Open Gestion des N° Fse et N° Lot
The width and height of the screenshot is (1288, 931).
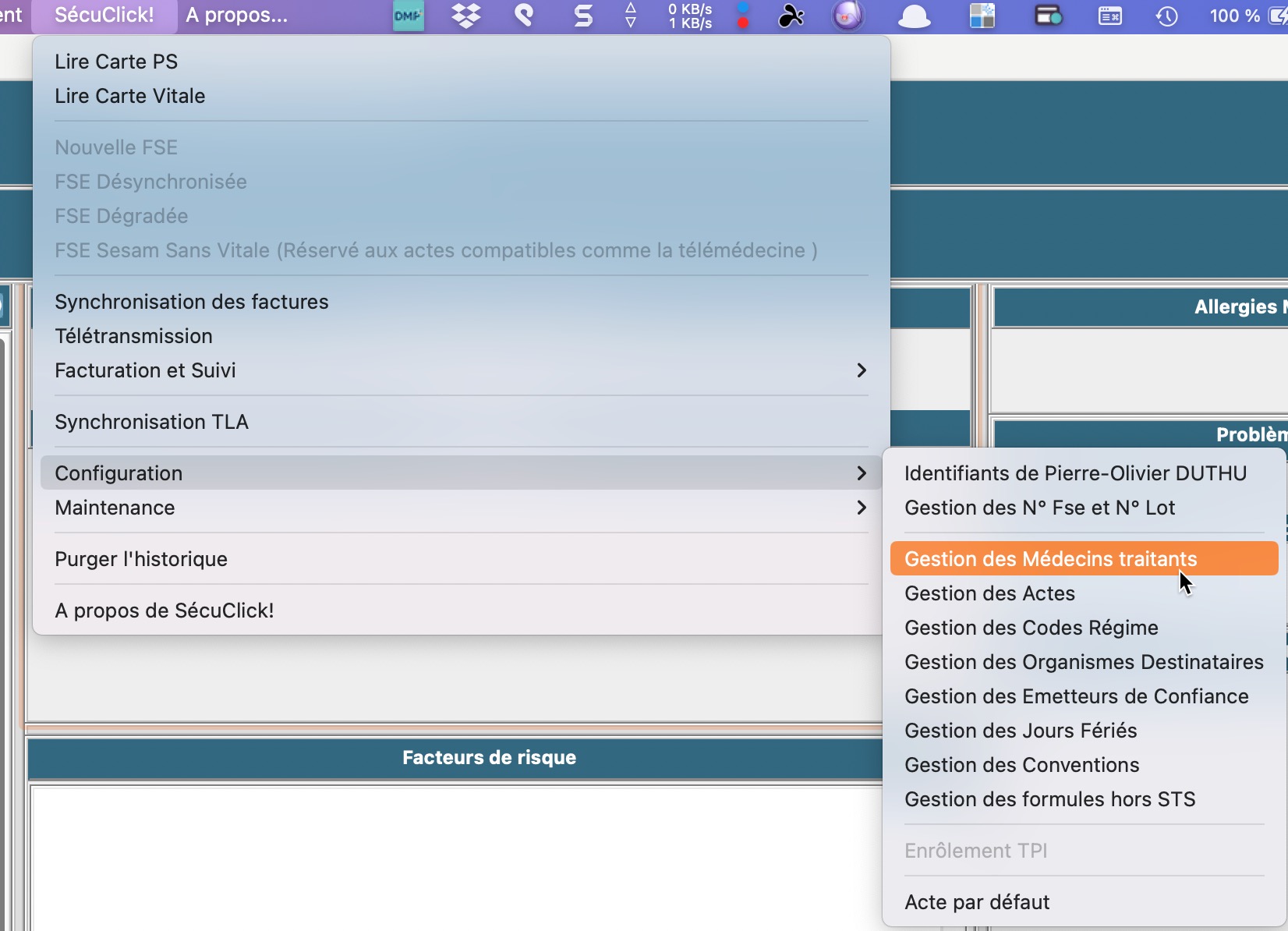click(x=1085, y=508)
